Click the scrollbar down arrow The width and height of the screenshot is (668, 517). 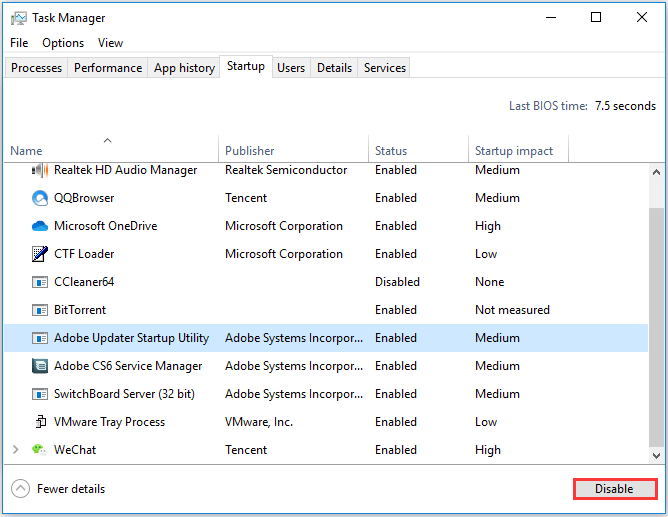coord(656,456)
